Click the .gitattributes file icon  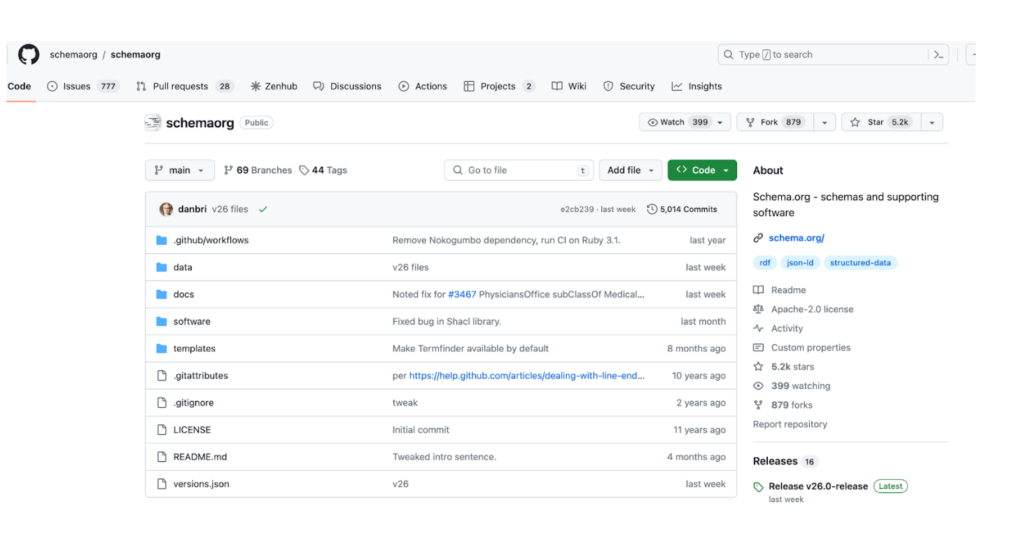pos(161,376)
